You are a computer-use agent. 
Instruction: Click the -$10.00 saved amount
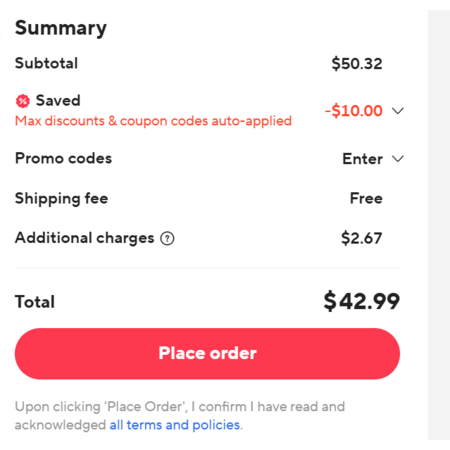coord(354,111)
